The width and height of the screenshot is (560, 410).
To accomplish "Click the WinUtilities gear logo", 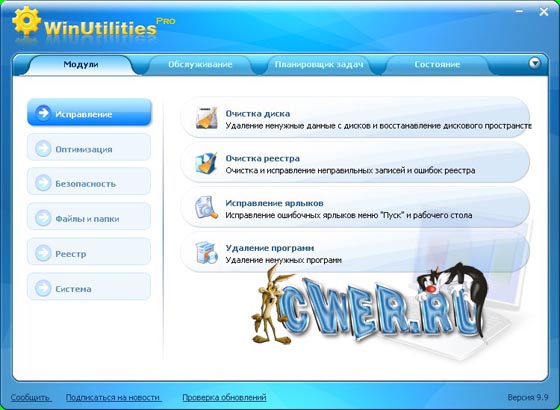I will (x=27, y=20).
